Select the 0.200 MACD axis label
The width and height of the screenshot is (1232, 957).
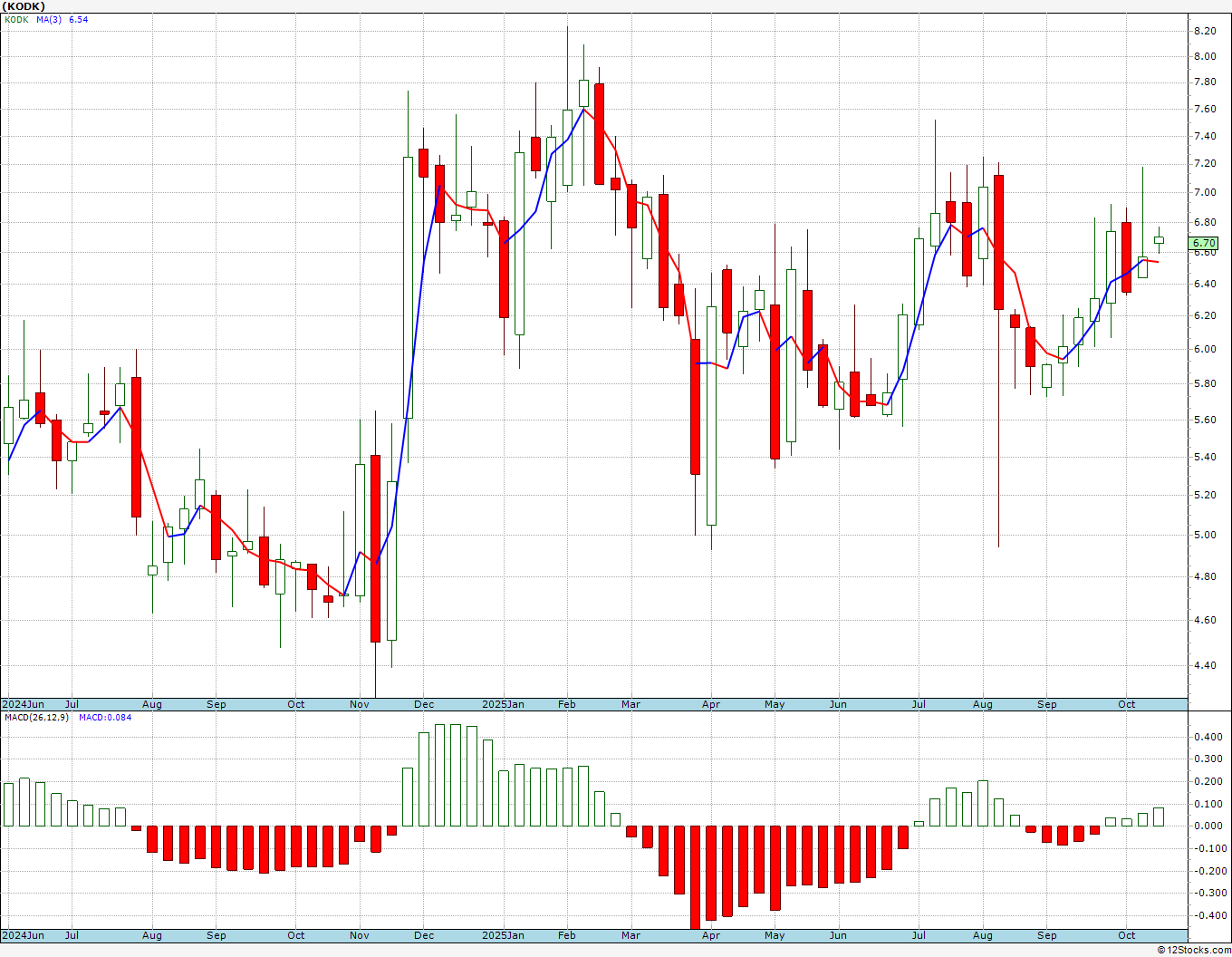(x=1208, y=782)
